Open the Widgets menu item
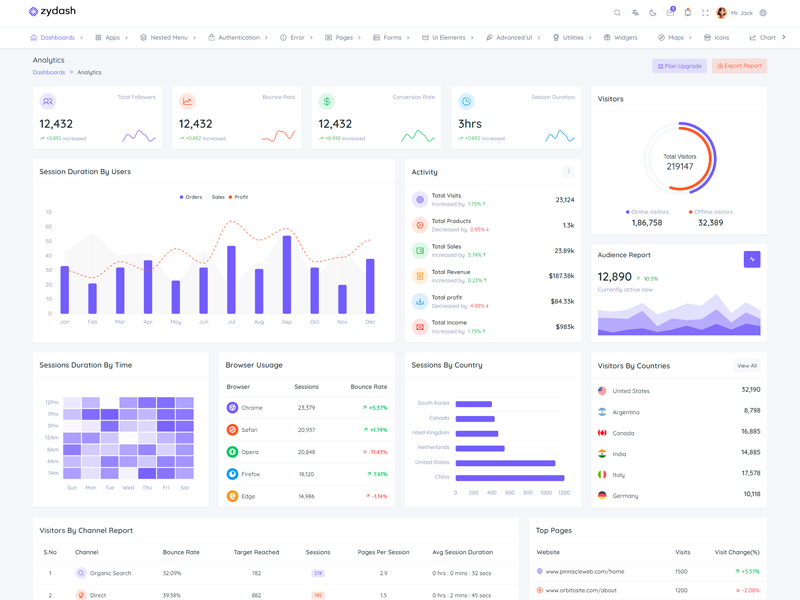The image size is (800, 600). 620,38
